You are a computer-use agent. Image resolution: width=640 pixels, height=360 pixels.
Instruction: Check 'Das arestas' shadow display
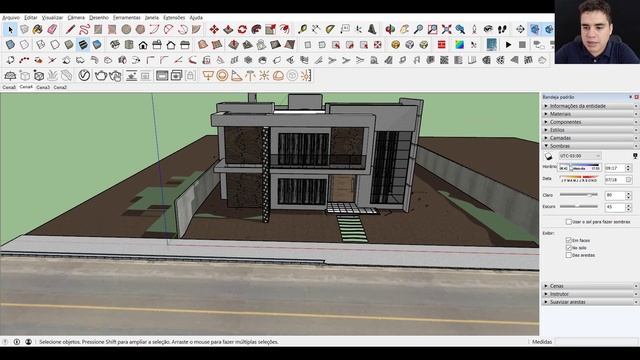568,255
